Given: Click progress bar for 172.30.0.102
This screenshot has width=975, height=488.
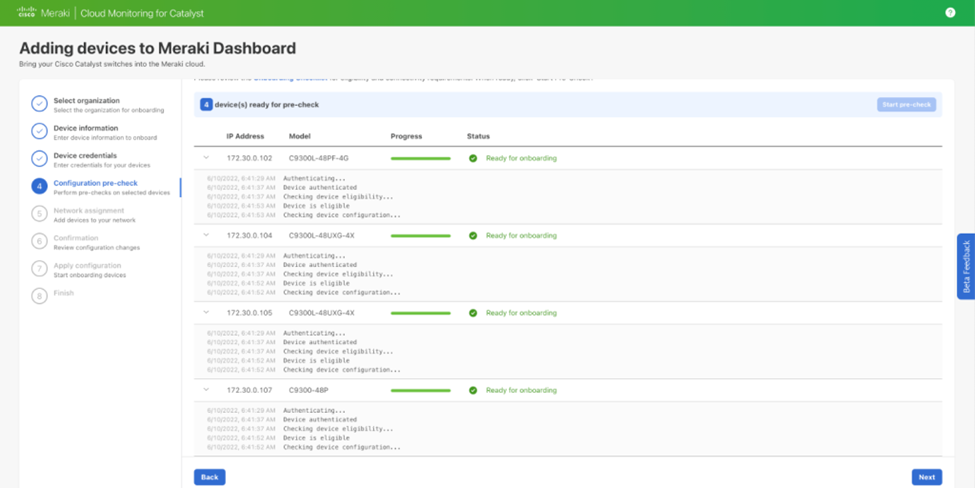Looking at the screenshot, I should 420,159.
